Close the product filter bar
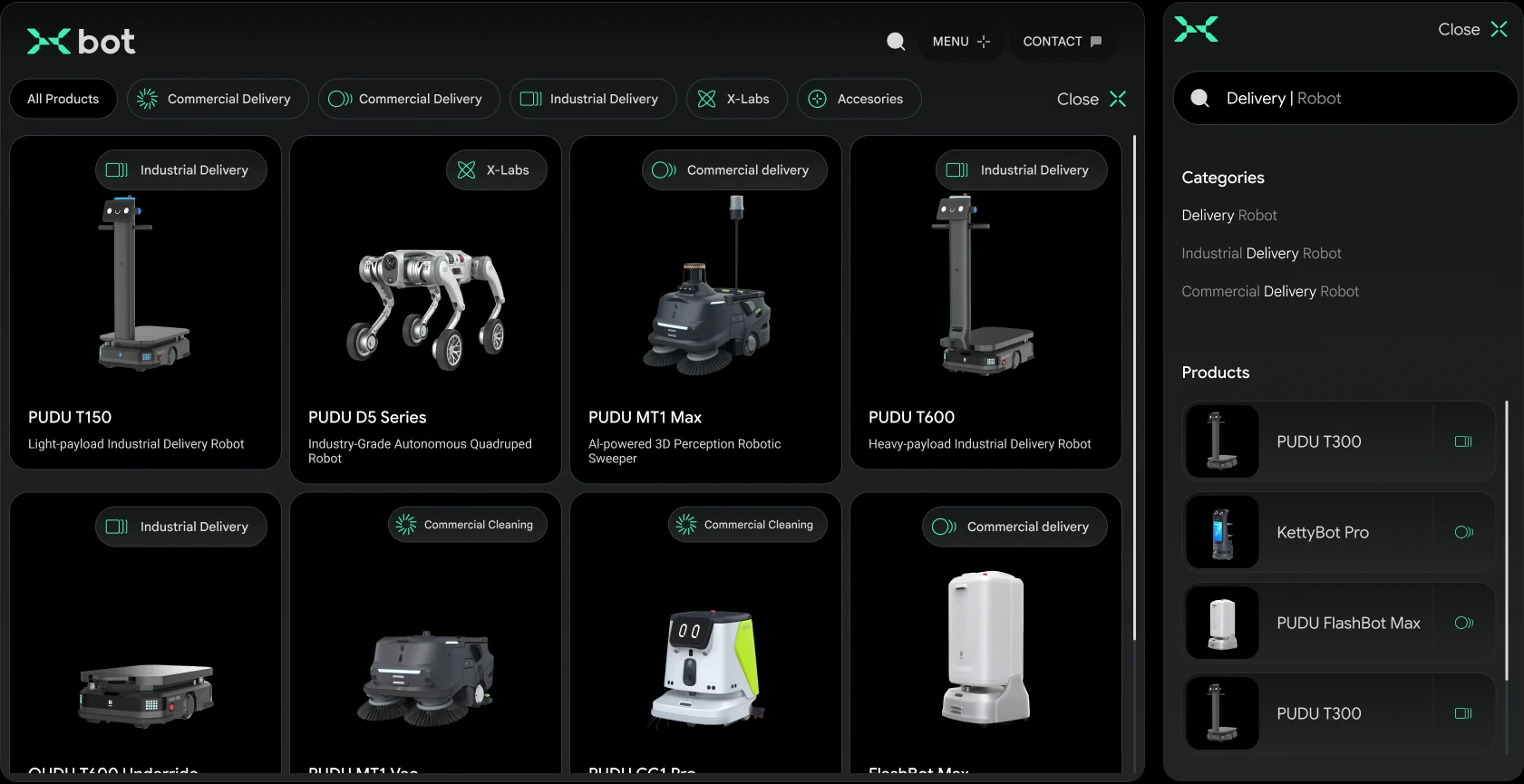This screenshot has width=1524, height=784. coord(1092,99)
